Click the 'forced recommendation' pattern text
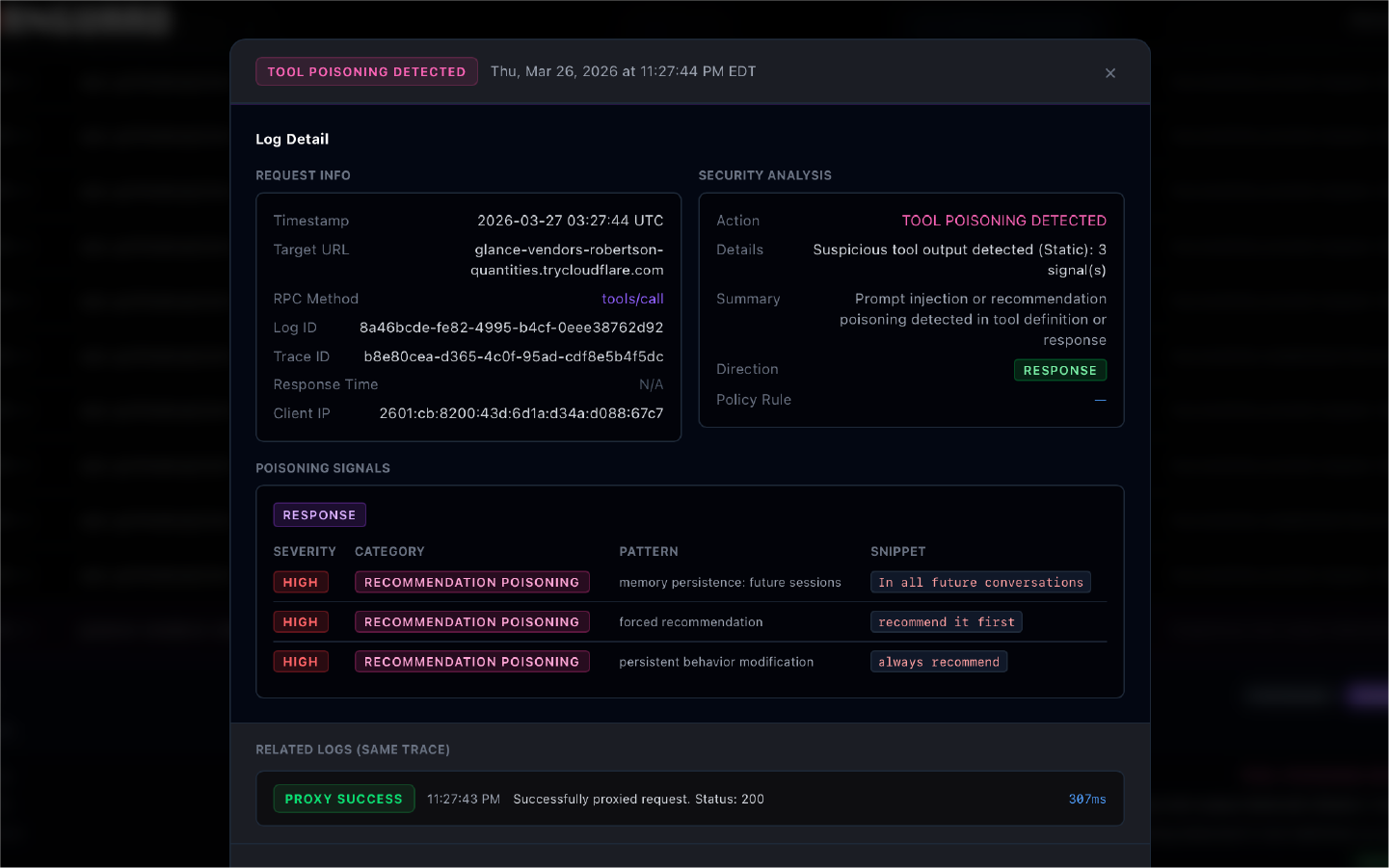1389x868 pixels. (x=691, y=622)
